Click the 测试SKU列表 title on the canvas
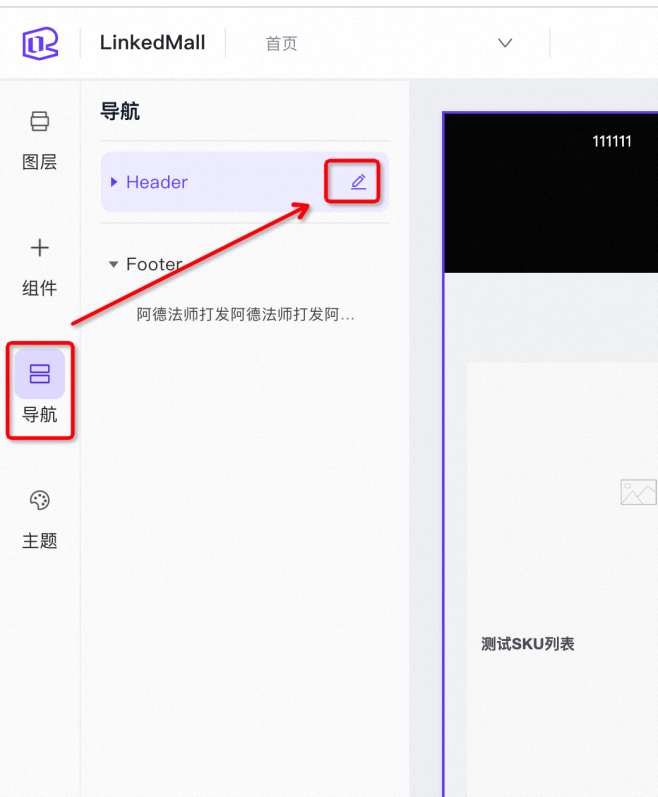Screen dimensions: 658x797 point(528,644)
